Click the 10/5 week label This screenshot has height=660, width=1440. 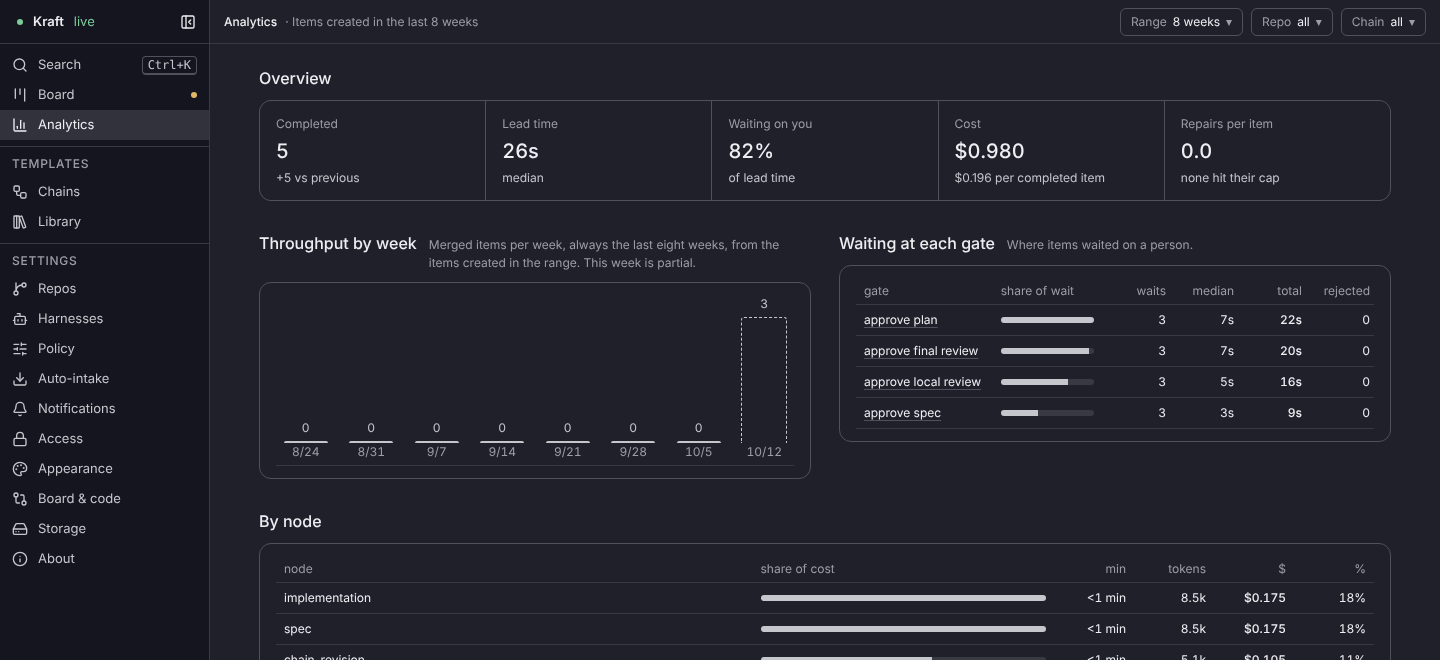coord(699,452)
